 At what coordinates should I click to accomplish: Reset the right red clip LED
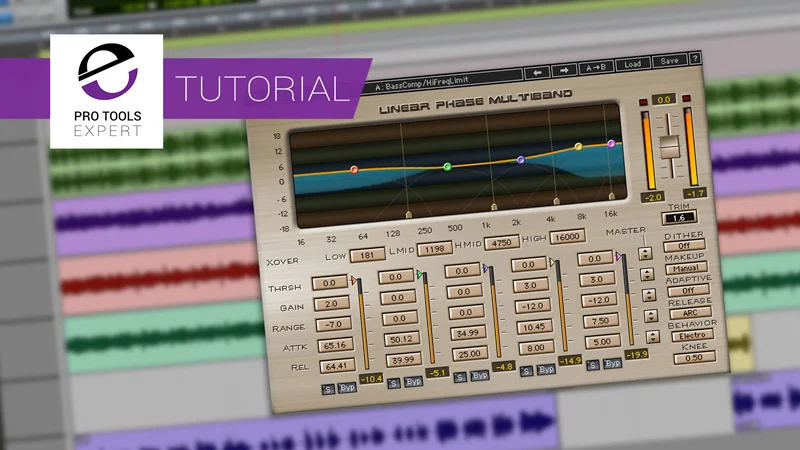click(686, 98)
